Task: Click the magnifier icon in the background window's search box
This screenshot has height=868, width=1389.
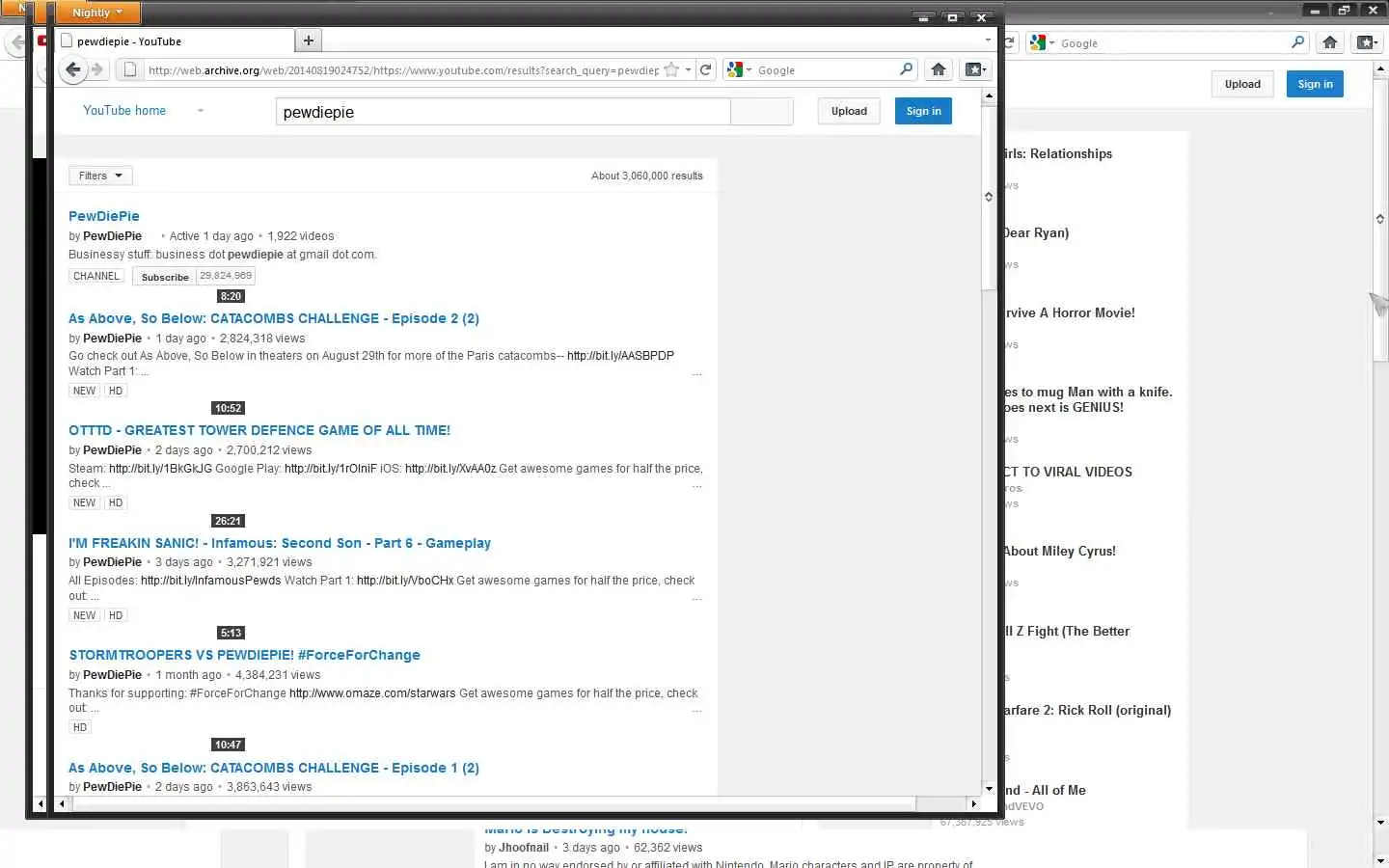Action: point(1297,42)
